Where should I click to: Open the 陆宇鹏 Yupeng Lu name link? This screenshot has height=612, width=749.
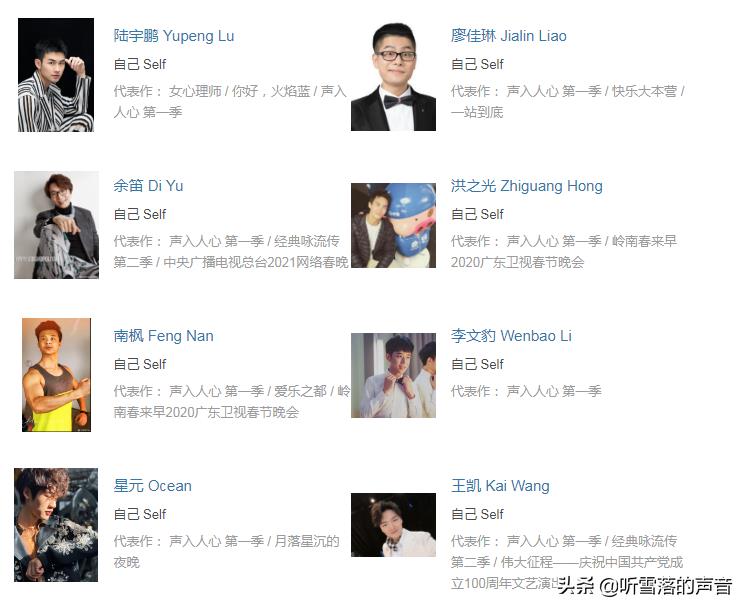coord(174,36)
